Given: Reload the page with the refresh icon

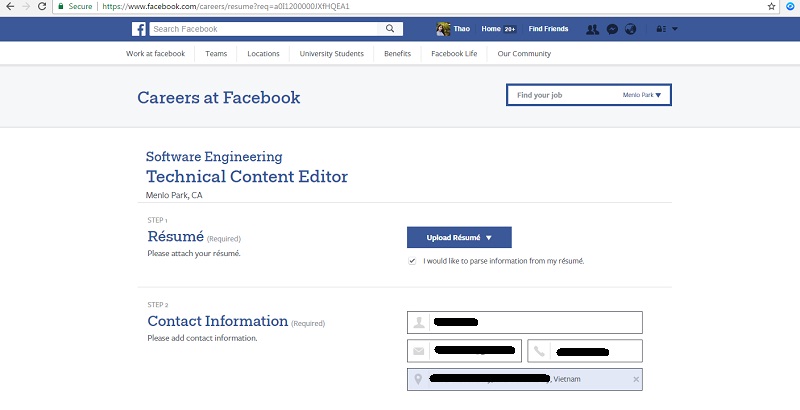Looking at the screenshot, I should click(42, 7).
